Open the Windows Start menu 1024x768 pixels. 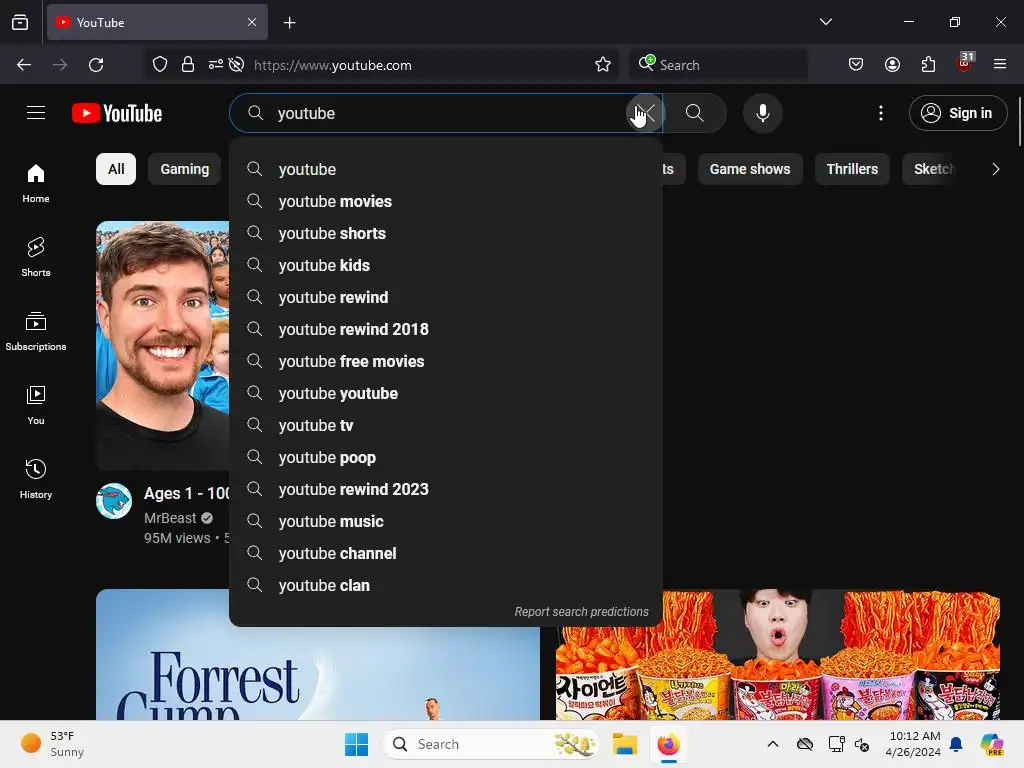(357, 744)
